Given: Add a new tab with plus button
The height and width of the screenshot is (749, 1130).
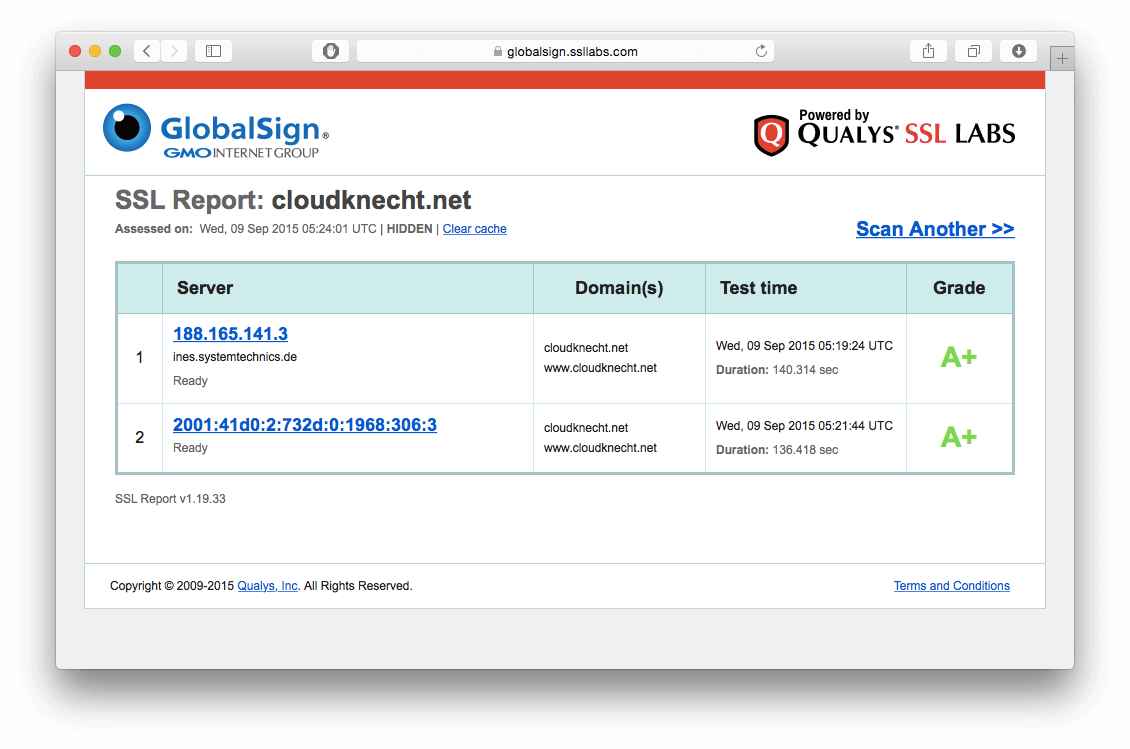Looking at the screenshot, I should pos(1062,58).
